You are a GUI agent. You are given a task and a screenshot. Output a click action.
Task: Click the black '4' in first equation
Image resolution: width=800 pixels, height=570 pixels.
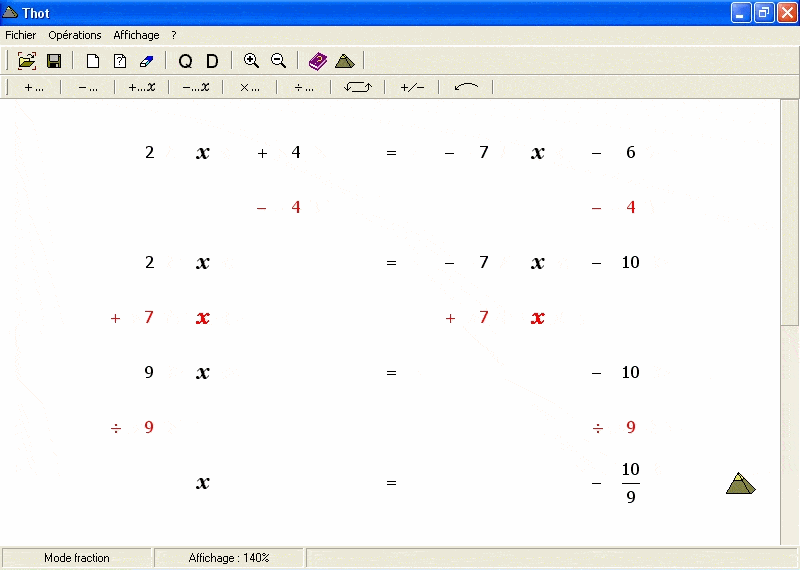point(296,152)
